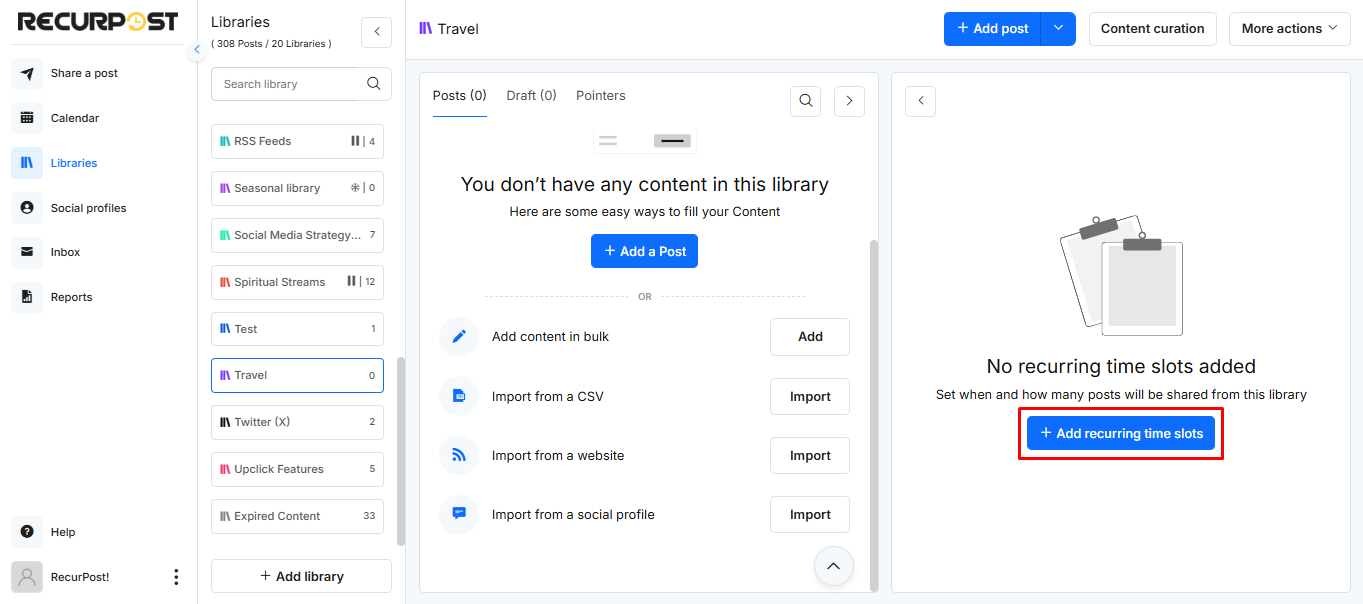This screenshot has width=1363, height=604.
Task: Click the paused icon on RSS Feeds
Action: pos(355,141)
